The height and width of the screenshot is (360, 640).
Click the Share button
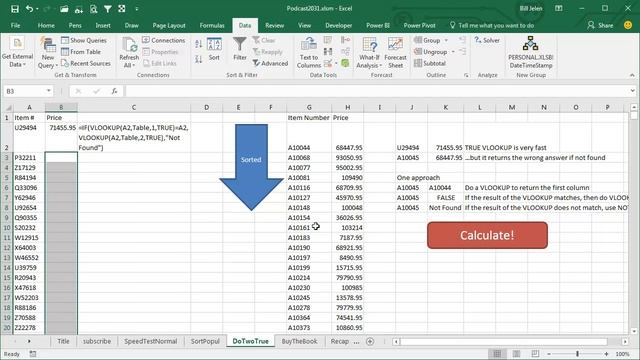(600, 25)
